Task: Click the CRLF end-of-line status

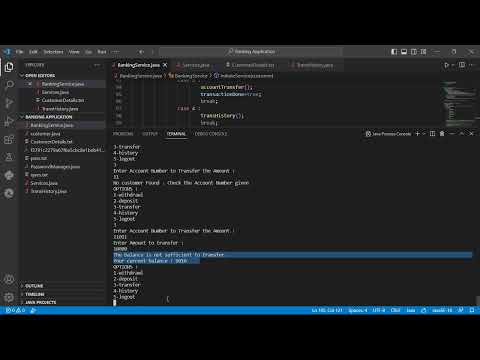Action: click(396, 310)
